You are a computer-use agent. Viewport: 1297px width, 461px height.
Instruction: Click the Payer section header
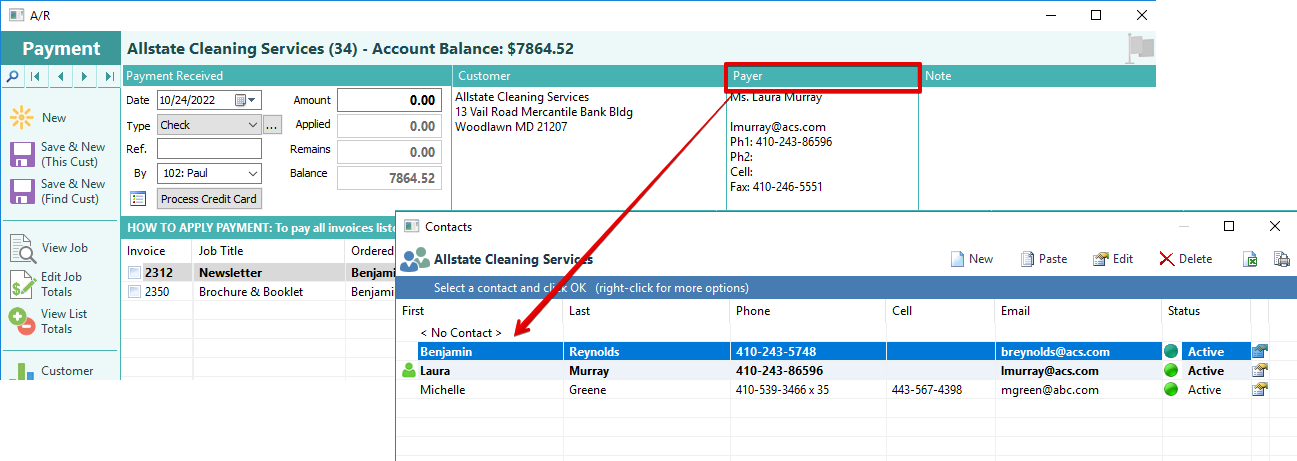click(822, 76)
